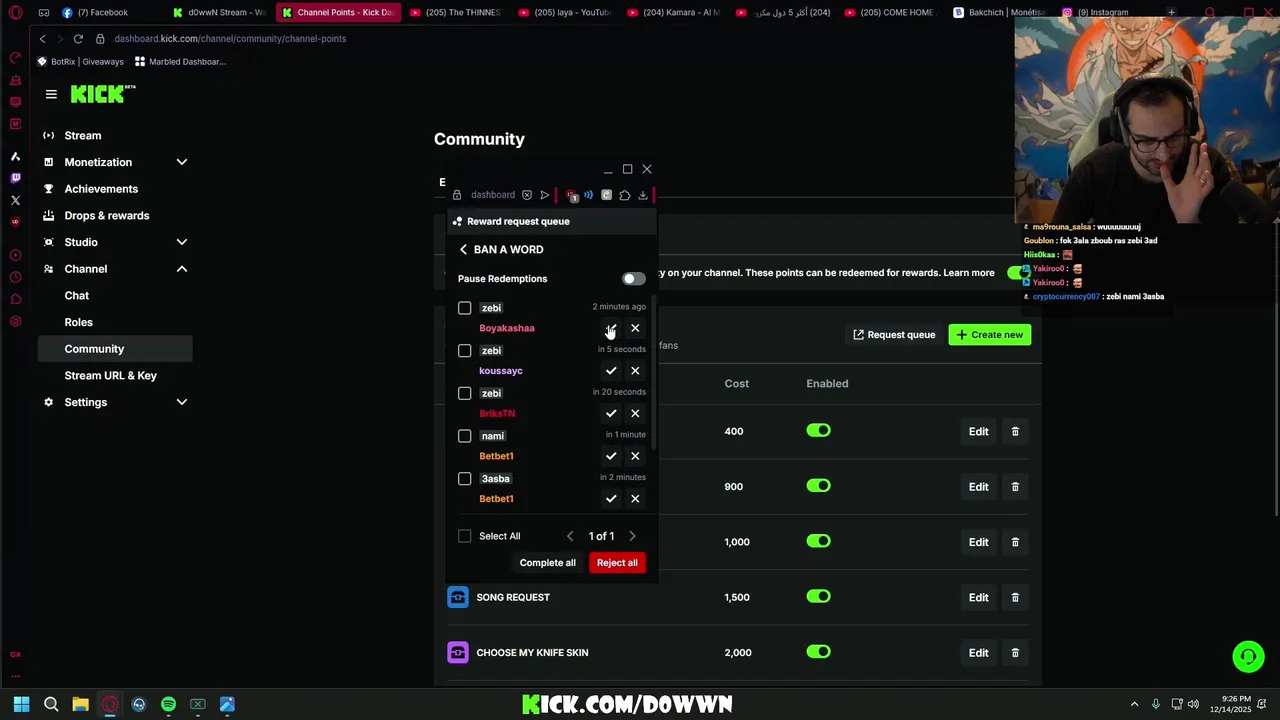
Task: Approve BriksTN's zebi request
Action: (611, 413)
